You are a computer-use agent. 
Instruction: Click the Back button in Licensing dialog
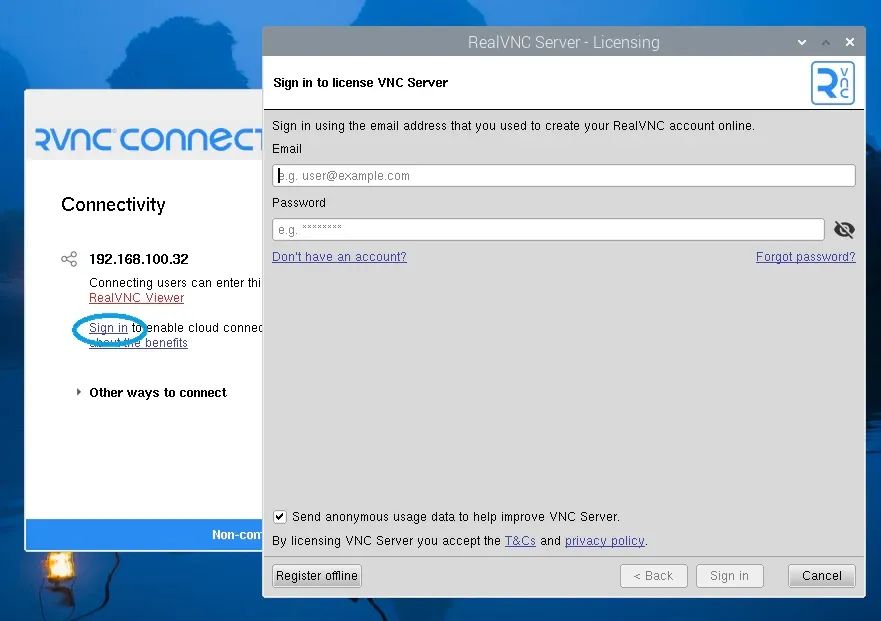pyautogui.click(x=653, y=576)
